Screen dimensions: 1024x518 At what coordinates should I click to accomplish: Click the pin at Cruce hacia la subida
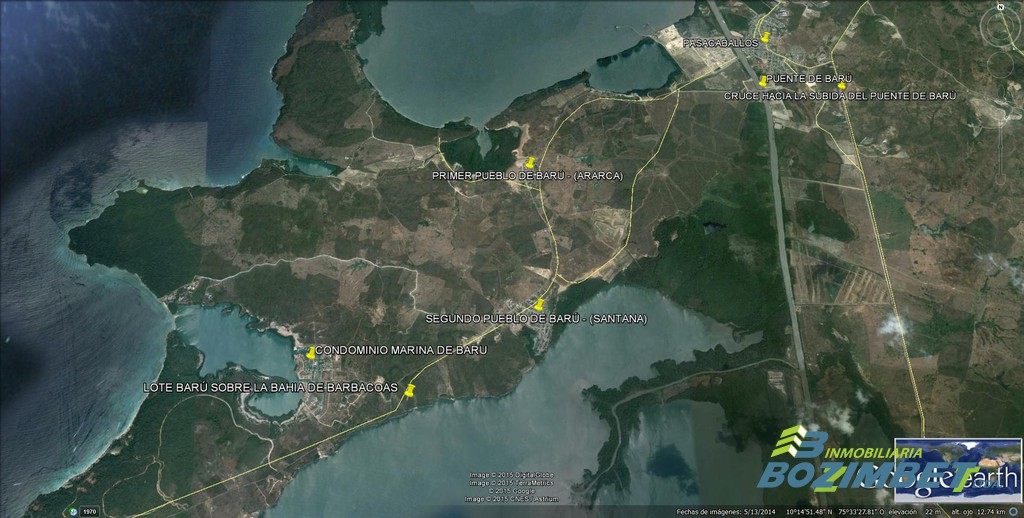[x=842, y=86]
